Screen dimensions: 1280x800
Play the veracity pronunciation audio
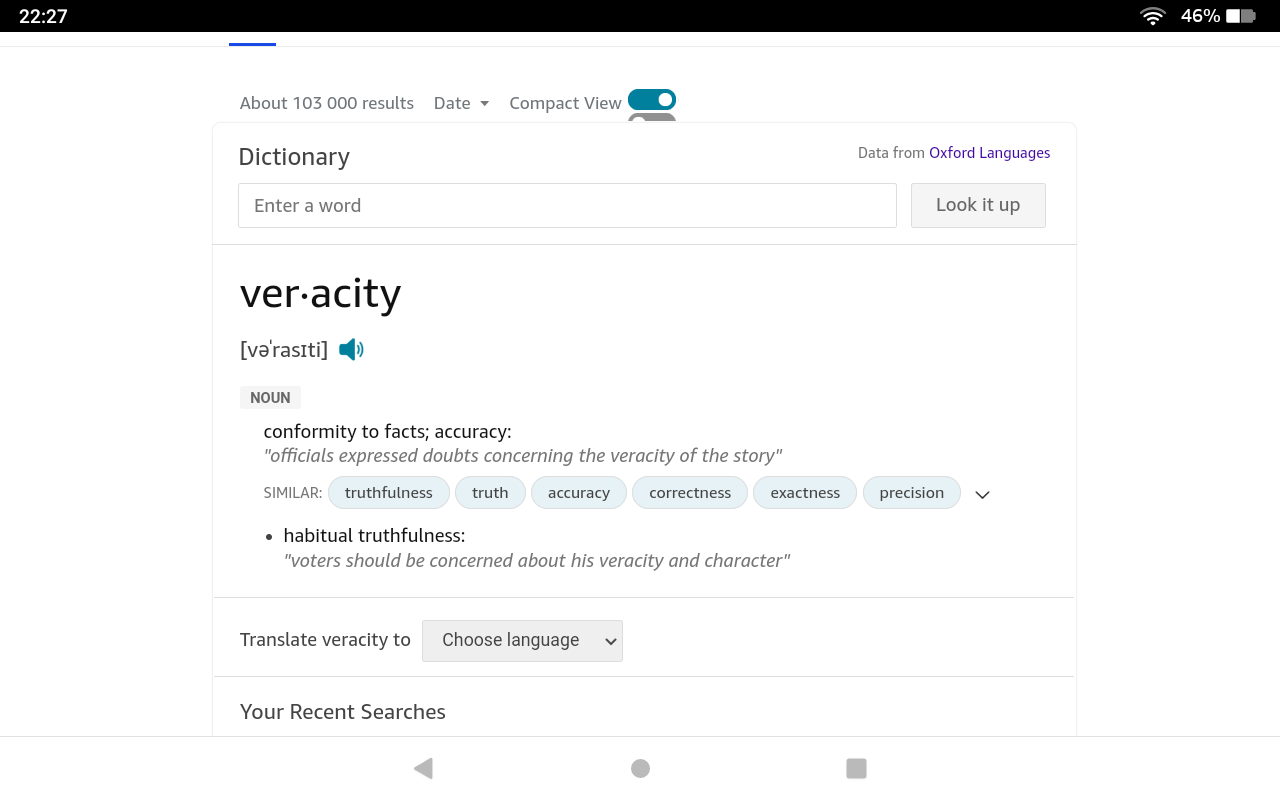(351, 349)
